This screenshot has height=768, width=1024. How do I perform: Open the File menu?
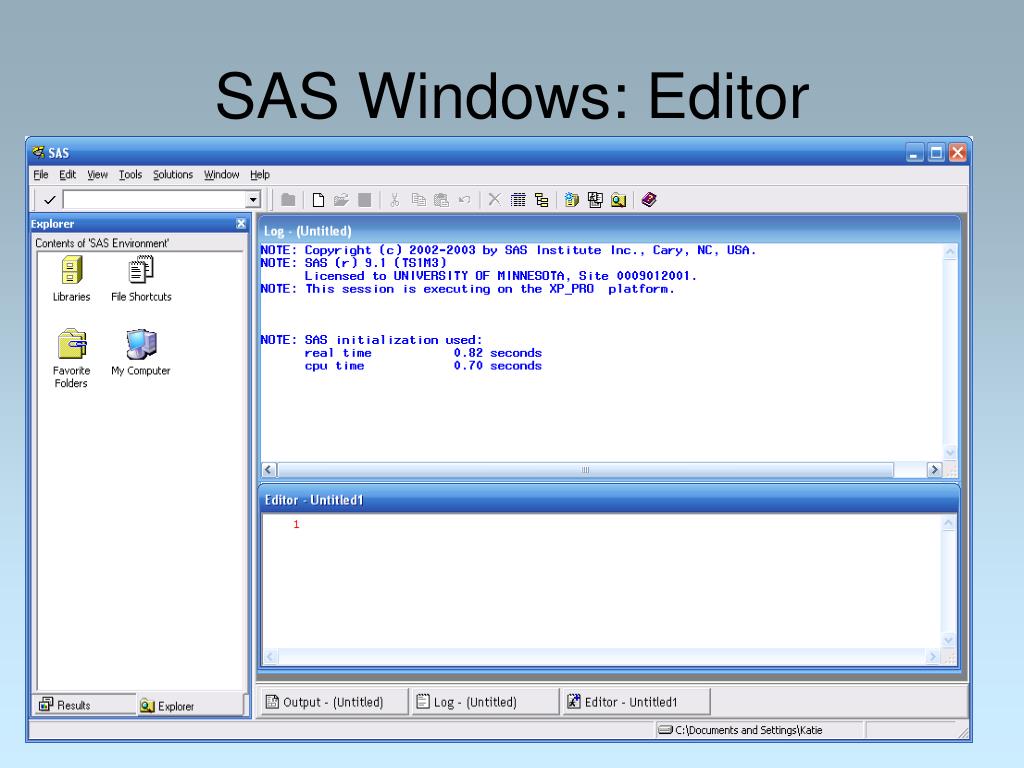click(x=40, y=174)
